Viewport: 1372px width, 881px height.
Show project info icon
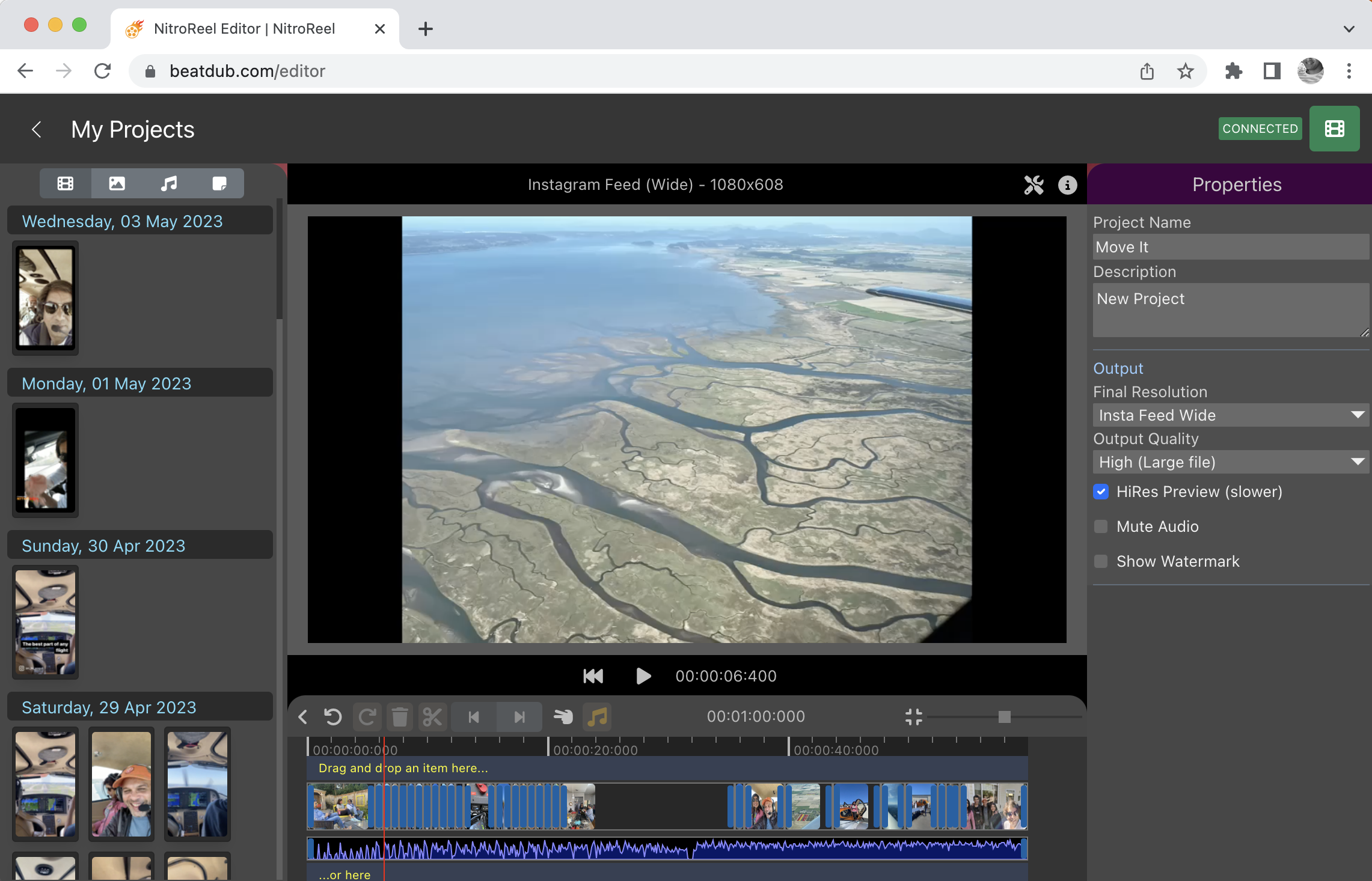[x=1067, y=185]
